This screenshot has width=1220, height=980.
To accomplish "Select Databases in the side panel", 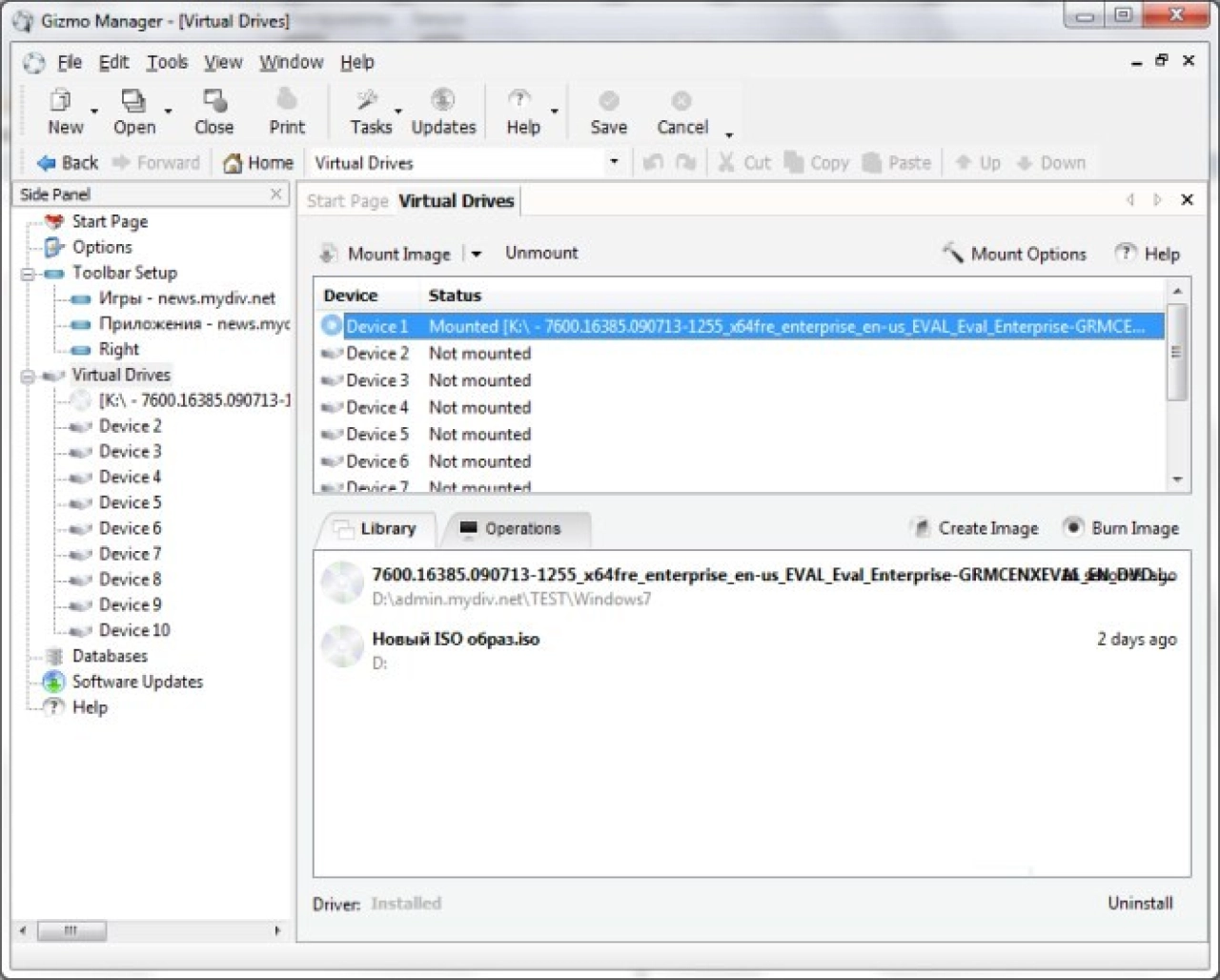I will pyautogui.click(x=110, y=656).
